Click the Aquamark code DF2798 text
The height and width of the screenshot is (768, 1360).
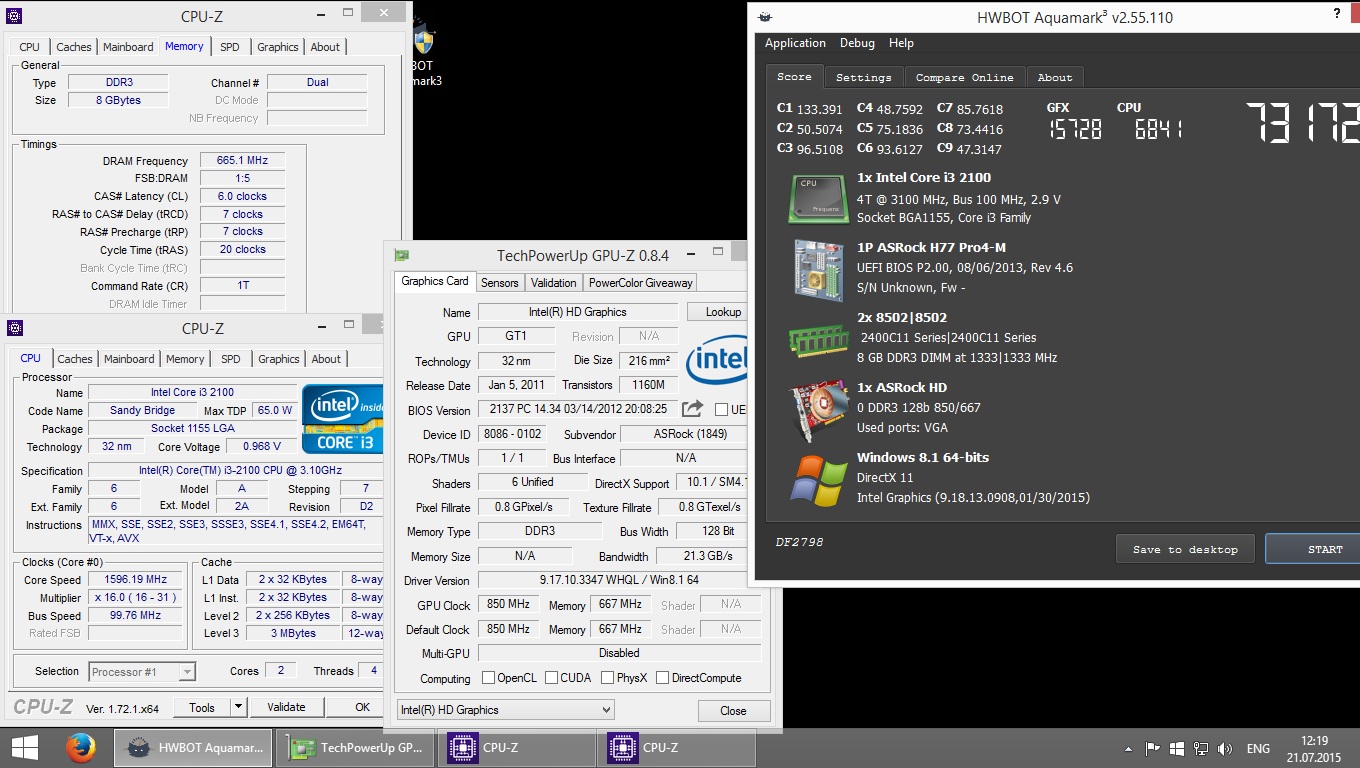click(799, 542)
